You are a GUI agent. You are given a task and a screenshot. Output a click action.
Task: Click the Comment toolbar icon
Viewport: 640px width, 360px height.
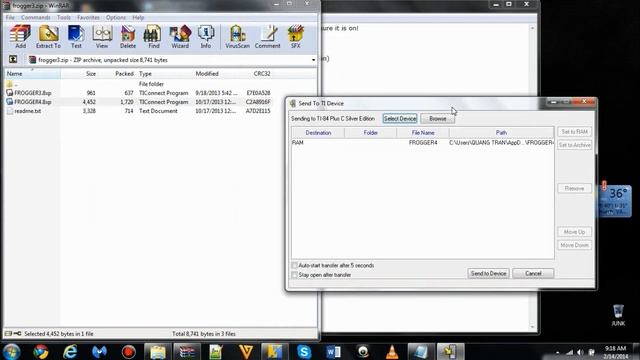tap(268, 37)
